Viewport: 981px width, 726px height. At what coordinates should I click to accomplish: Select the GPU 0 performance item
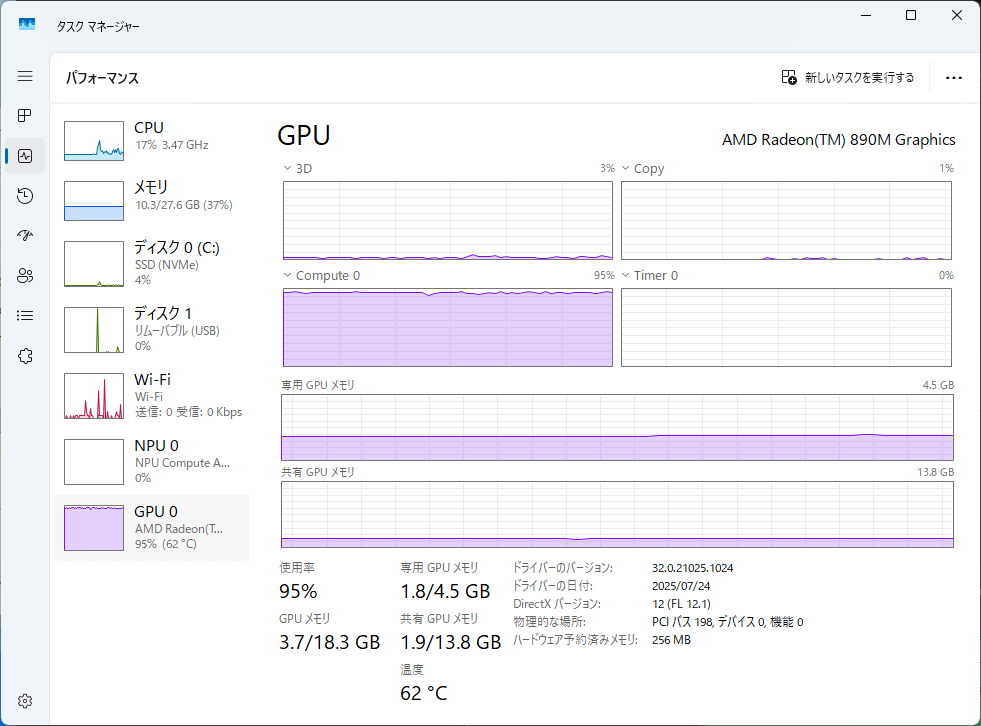(151, 528)
